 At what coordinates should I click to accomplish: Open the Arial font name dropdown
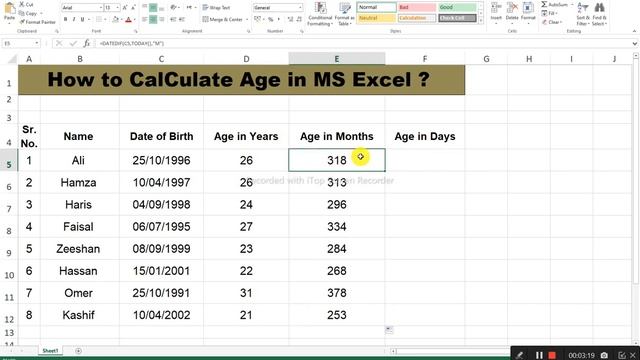(x=100, y=8)
